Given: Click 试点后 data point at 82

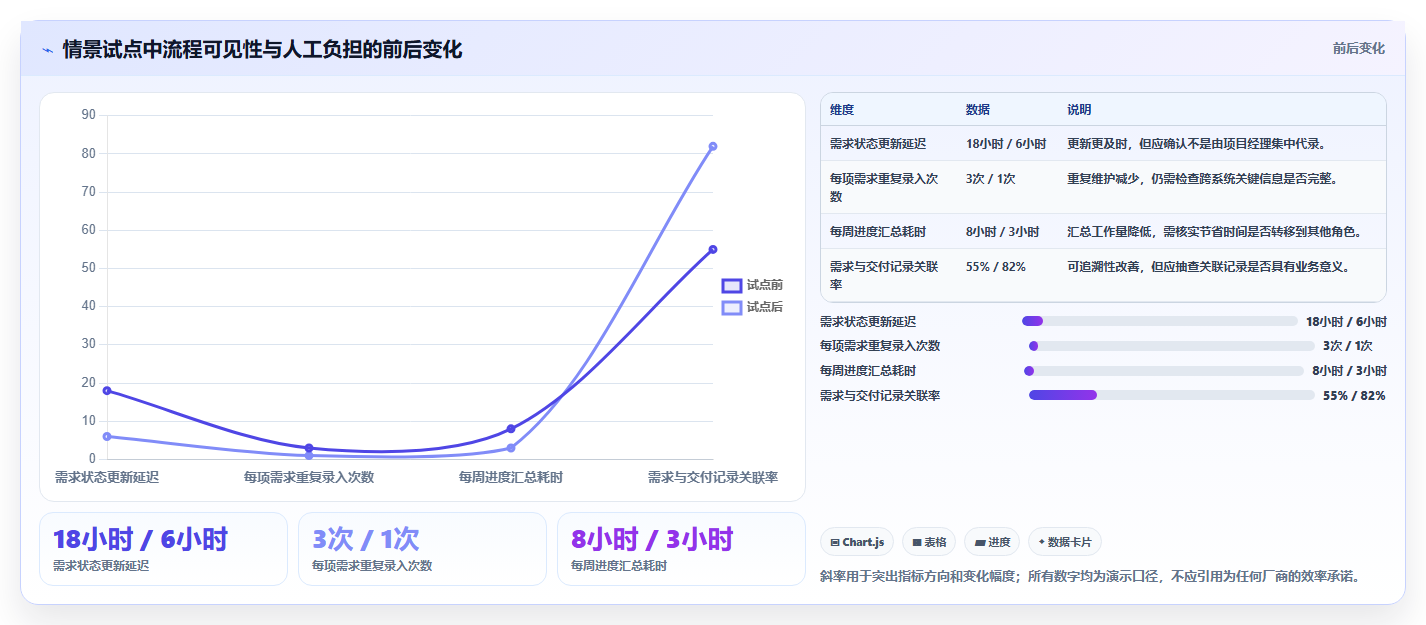Looking at the screenshot, I should point(713,146).
